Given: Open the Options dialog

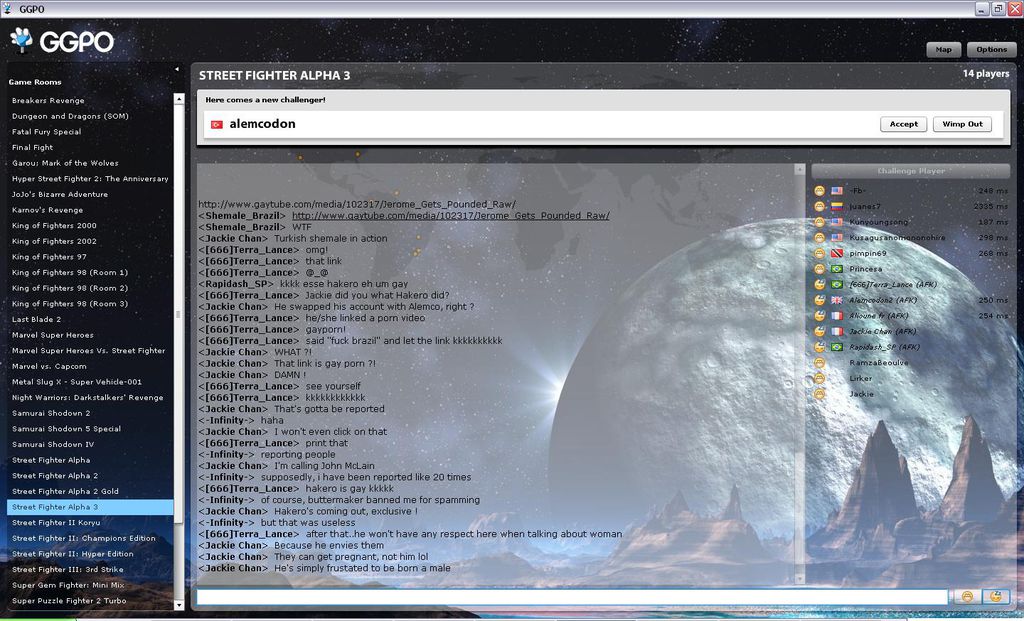Looking at the screenshot, I should click(991, 50).
